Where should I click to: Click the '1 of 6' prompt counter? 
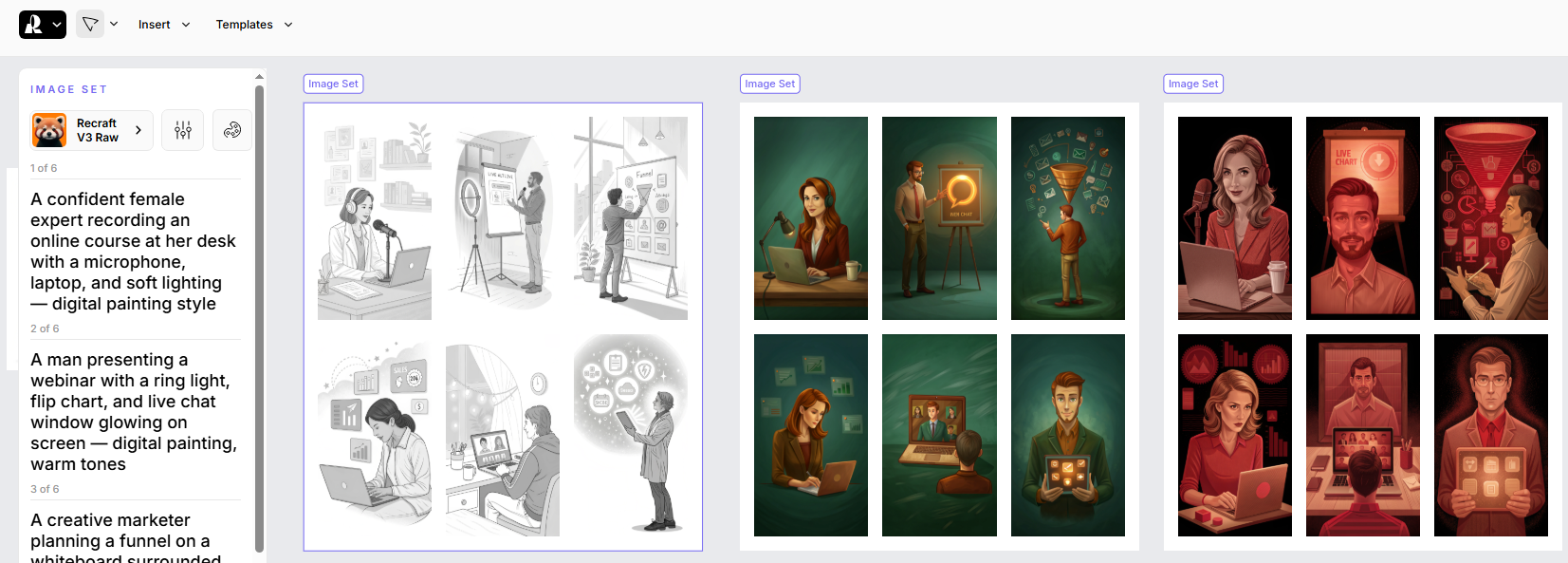coord(44,168)
